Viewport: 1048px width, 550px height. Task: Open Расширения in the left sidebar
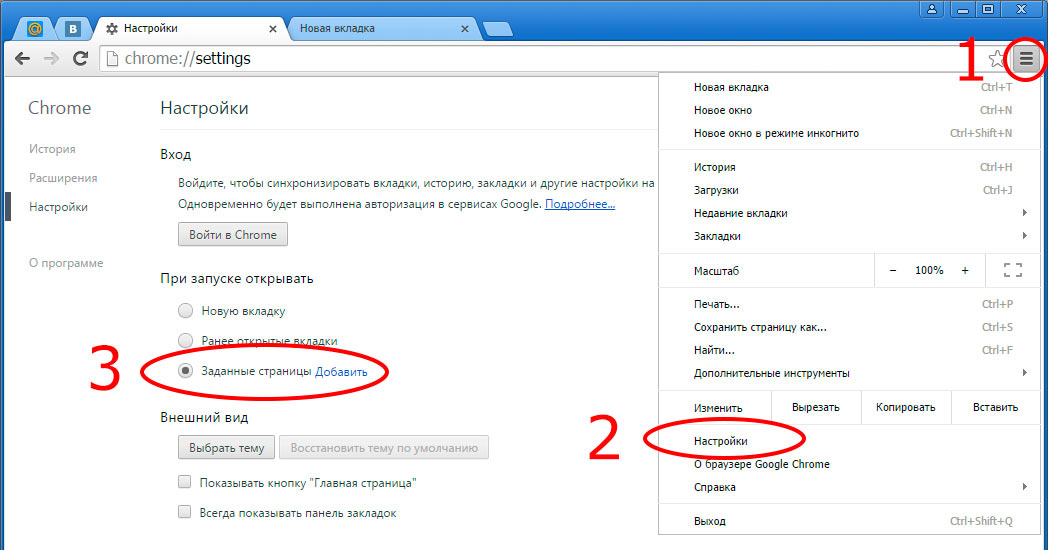point(63,178)
